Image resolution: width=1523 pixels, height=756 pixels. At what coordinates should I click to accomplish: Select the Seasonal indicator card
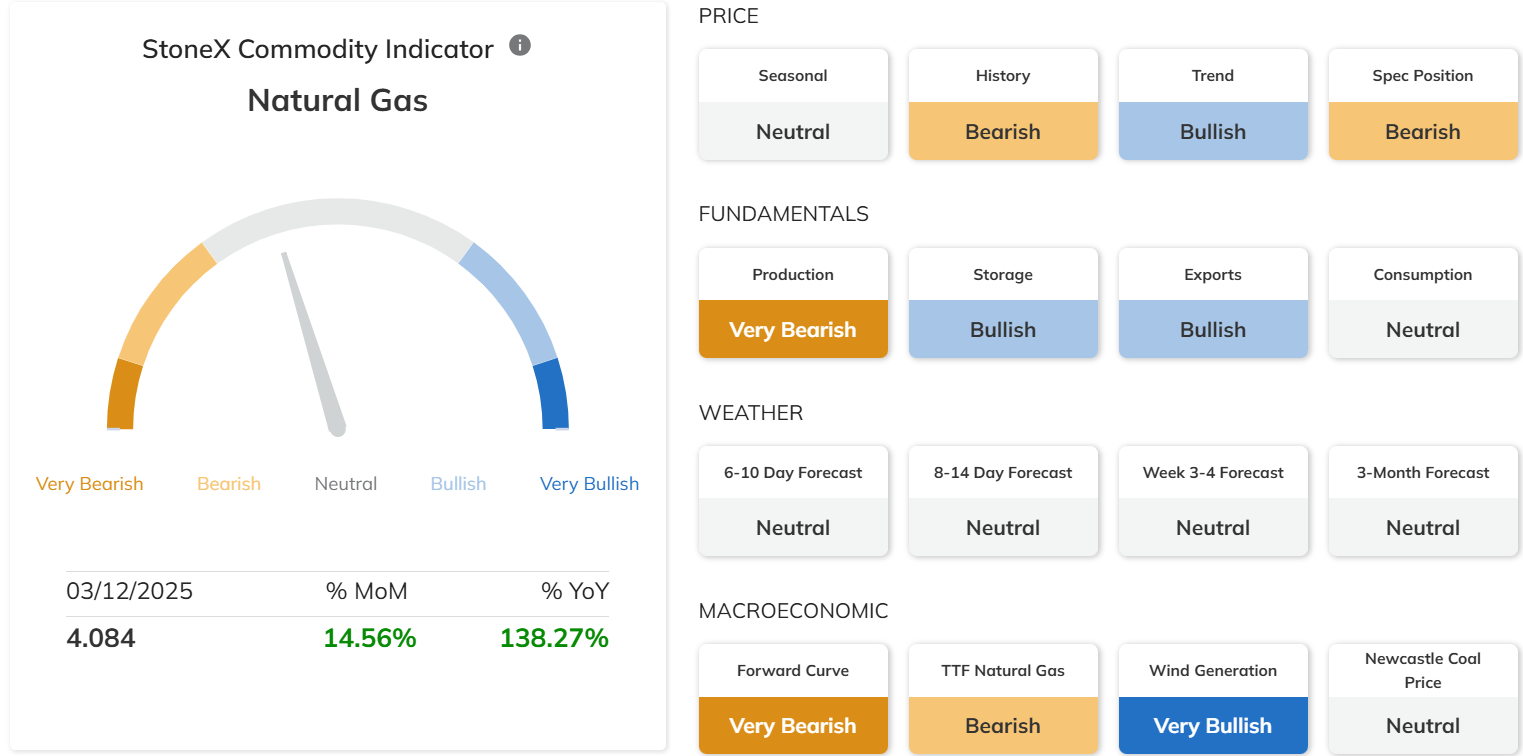tap(793, 105)
